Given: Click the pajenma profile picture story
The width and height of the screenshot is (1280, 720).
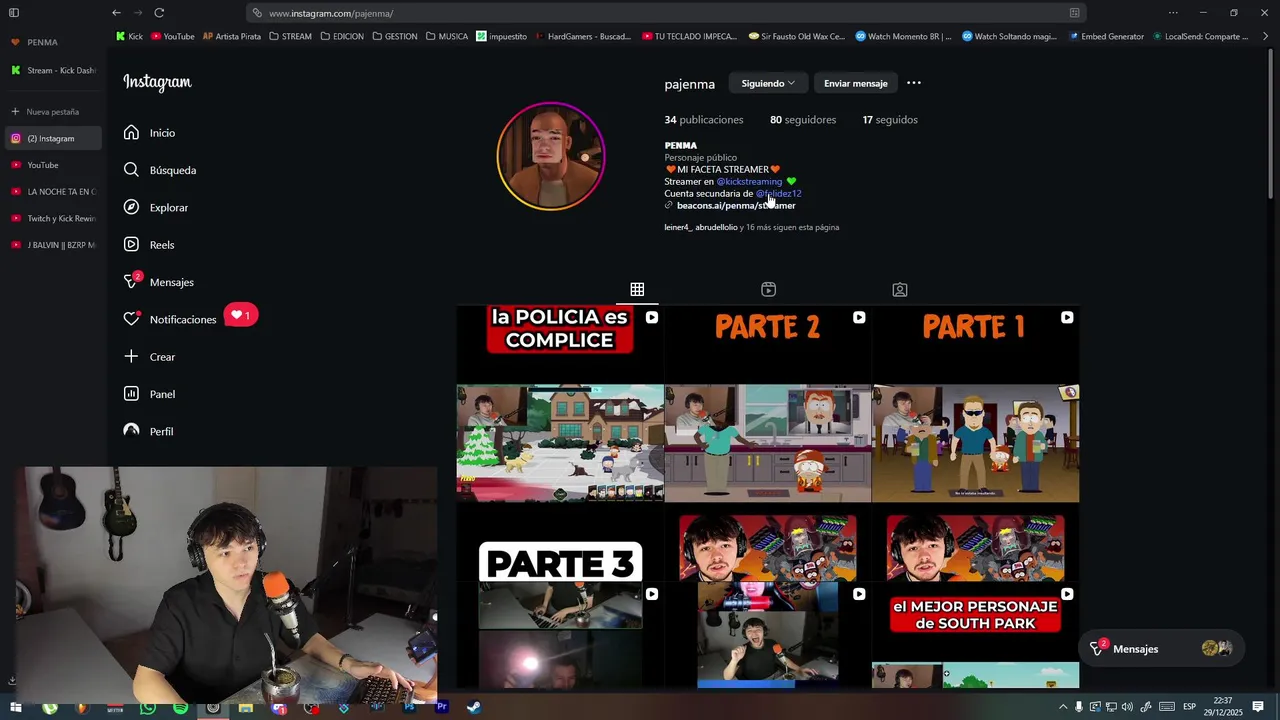Looking at the screenshot, I should [x=551, y=156].
